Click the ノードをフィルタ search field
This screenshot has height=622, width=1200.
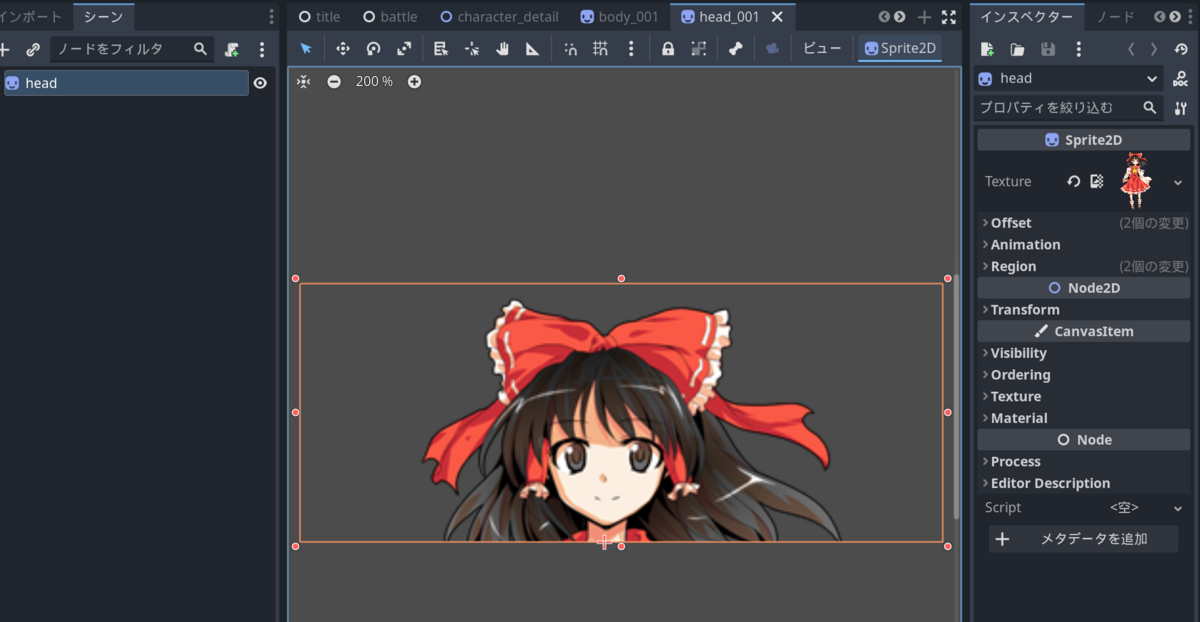pyautogui.click(x=131, y=49)
